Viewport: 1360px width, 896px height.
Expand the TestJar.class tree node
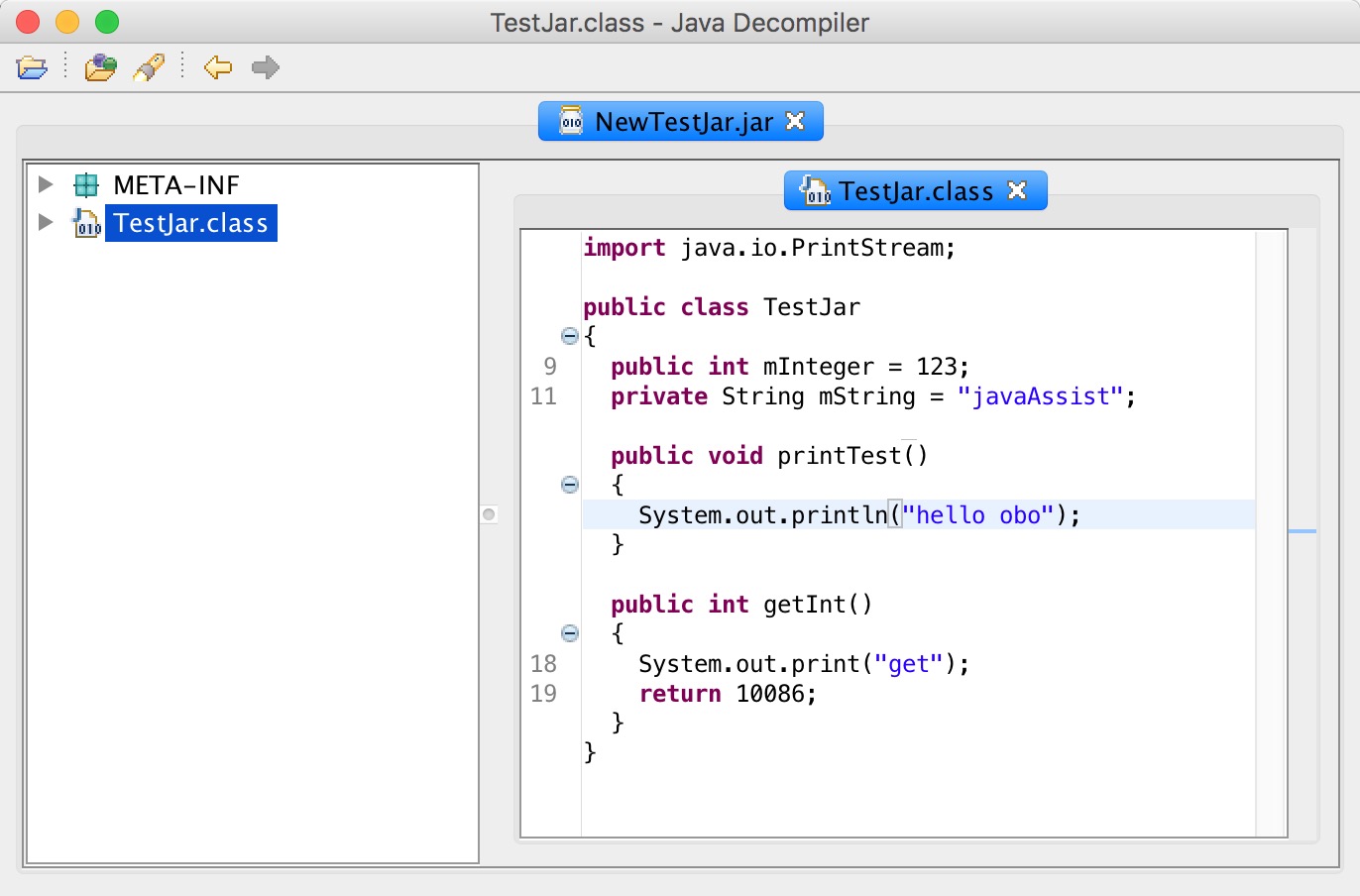coord(45,222)
